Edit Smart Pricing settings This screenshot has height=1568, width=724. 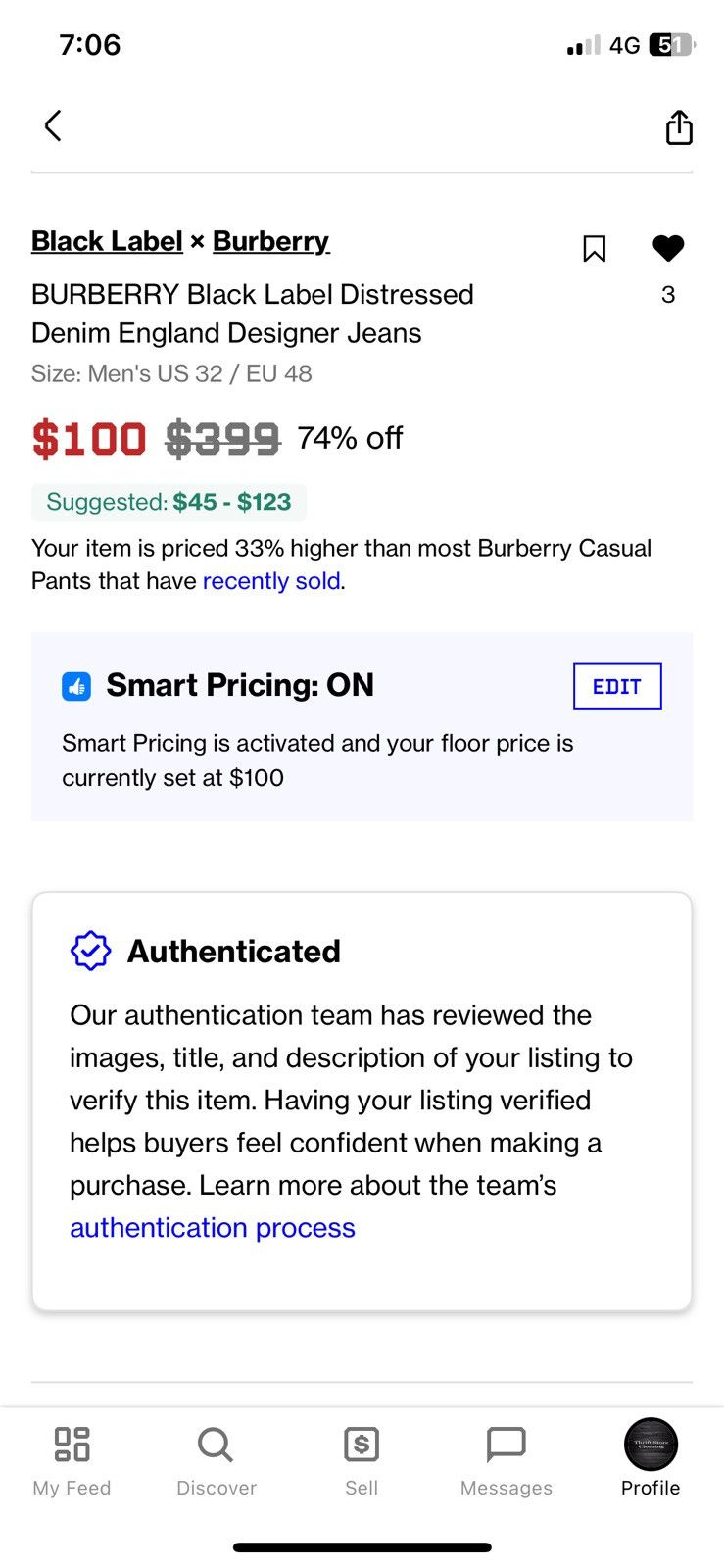point(617,686)
